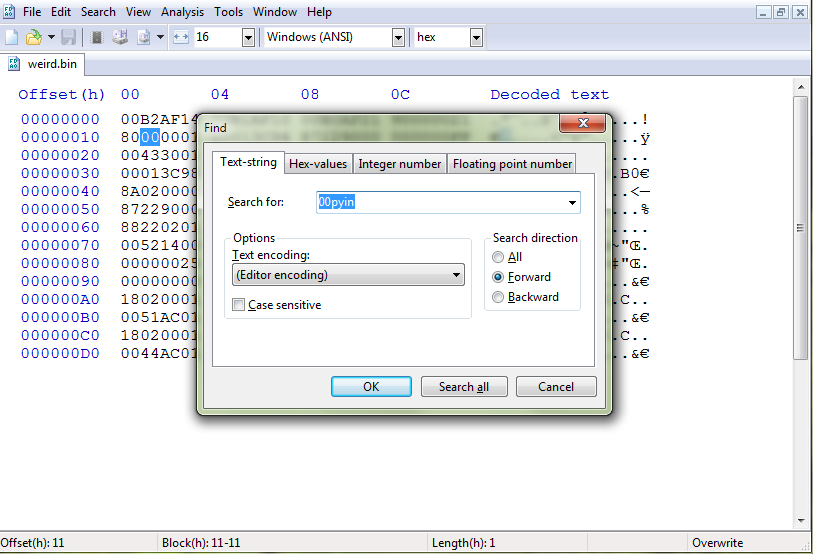813x554 pixels.
Task: Click the Length(h): 1 status bar entry
Action: [464, 543]
